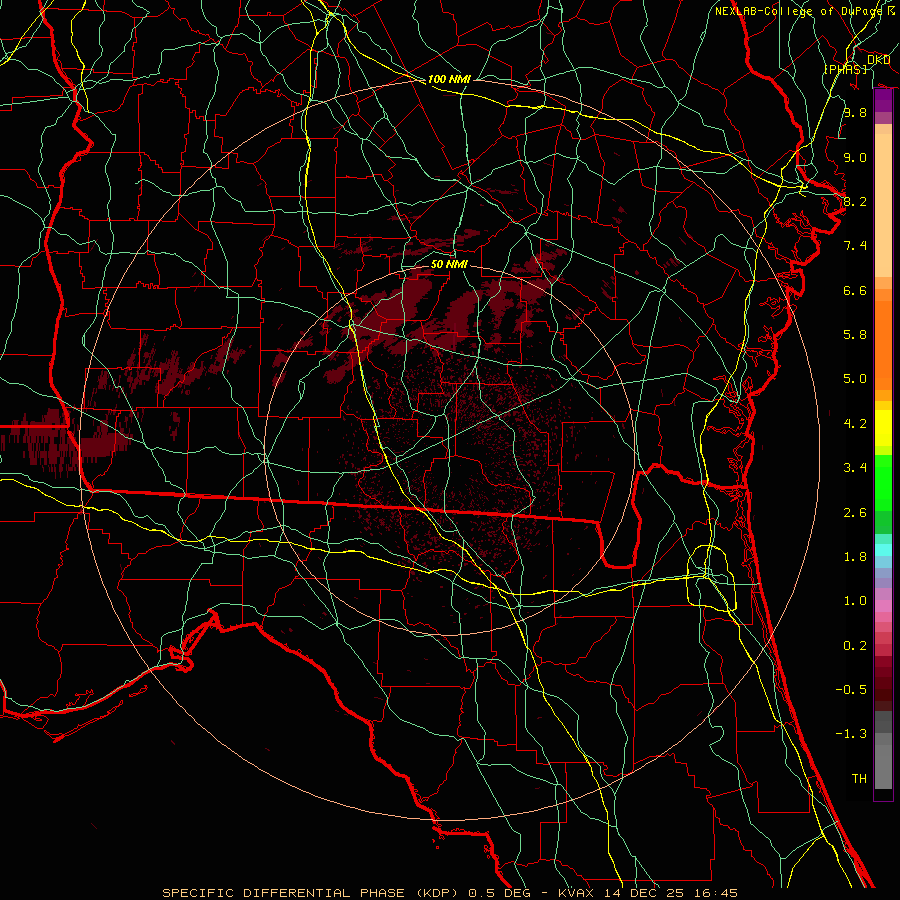The width and height of the screenshot is (900, 900).
Task: Click the '9.0' scale value
Action: (855, 157)
